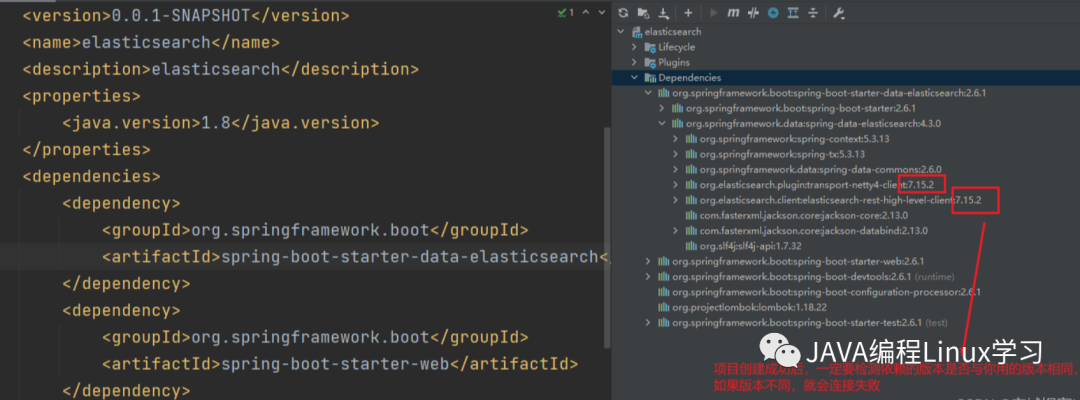Expand spring-boot-devtools:2.6.1 dependency
1080x400 pixels.
point(648,276)
